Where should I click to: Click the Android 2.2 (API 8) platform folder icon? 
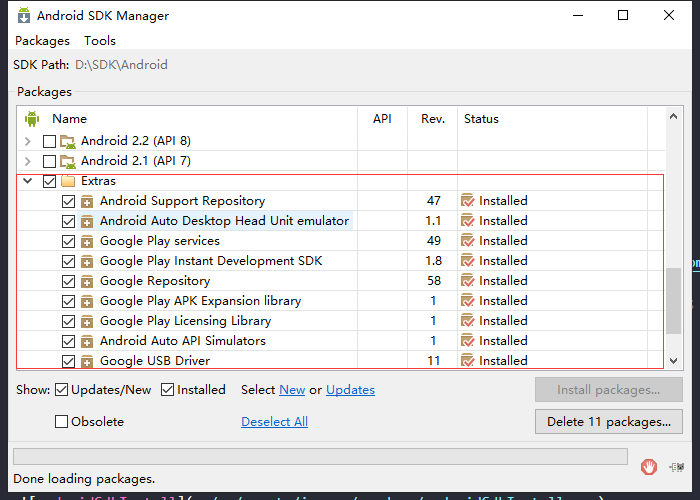tap(68, 142)
